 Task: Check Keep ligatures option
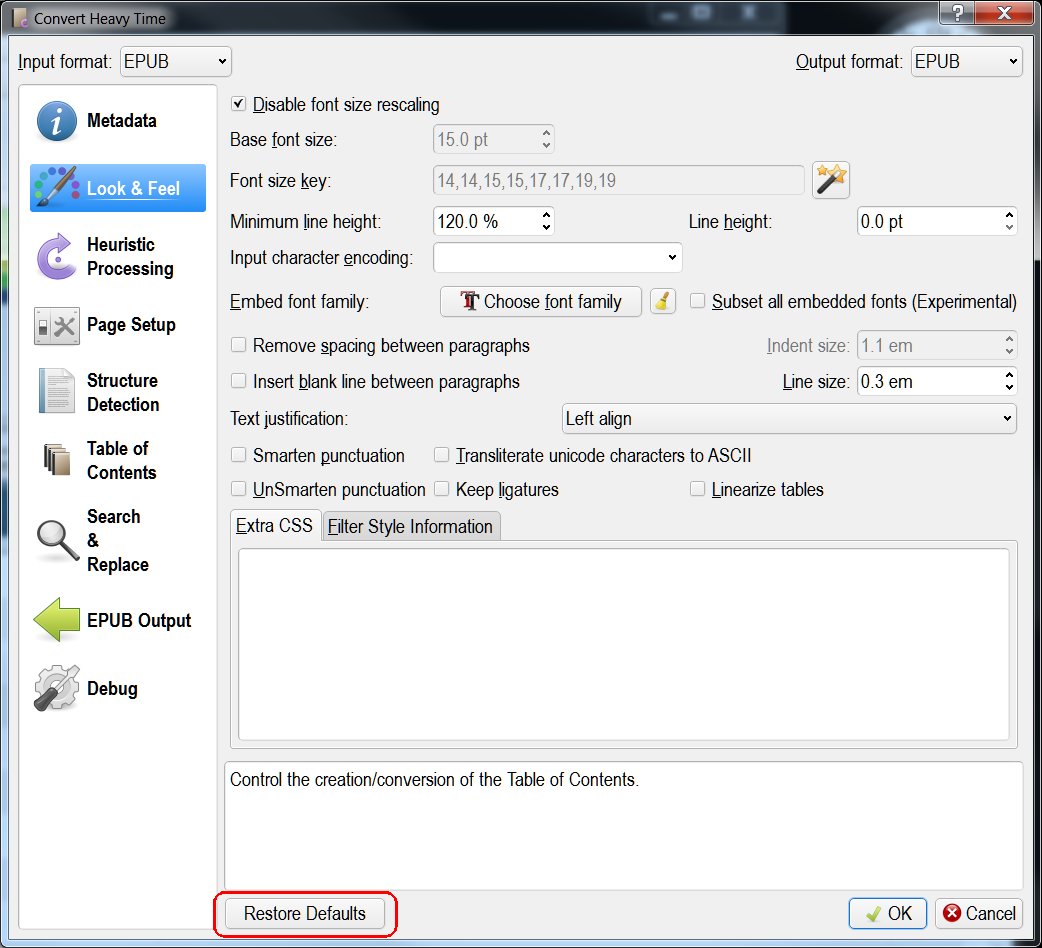click(441, 489)
